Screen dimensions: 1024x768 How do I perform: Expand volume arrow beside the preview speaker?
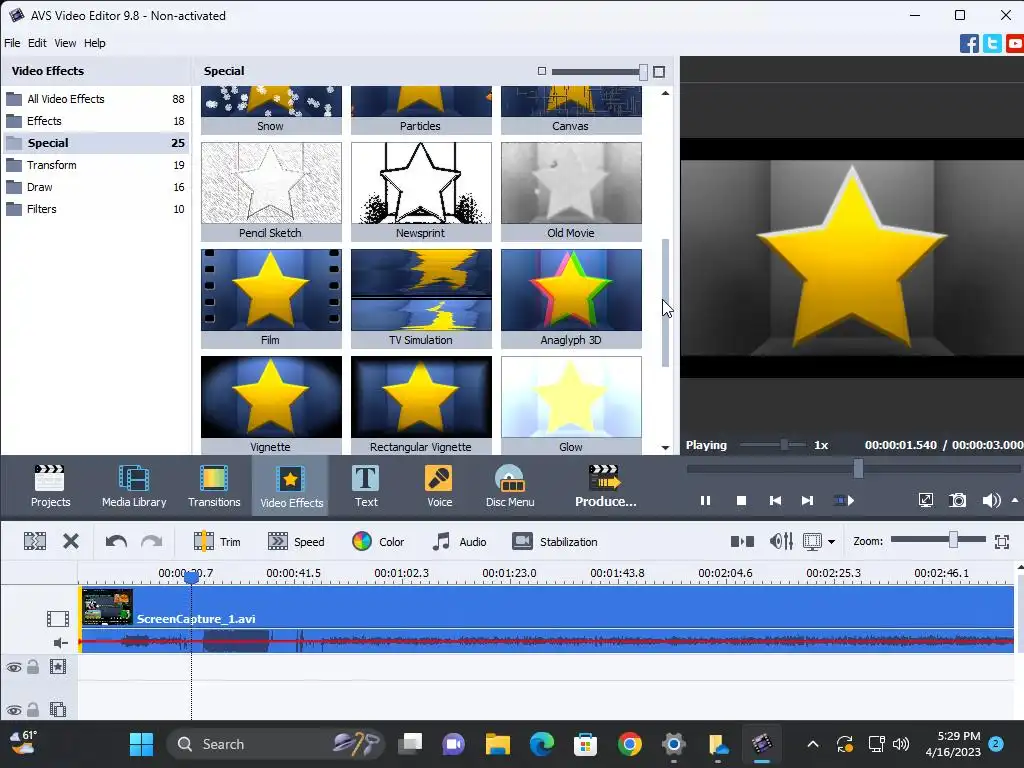coord(1015,500)
